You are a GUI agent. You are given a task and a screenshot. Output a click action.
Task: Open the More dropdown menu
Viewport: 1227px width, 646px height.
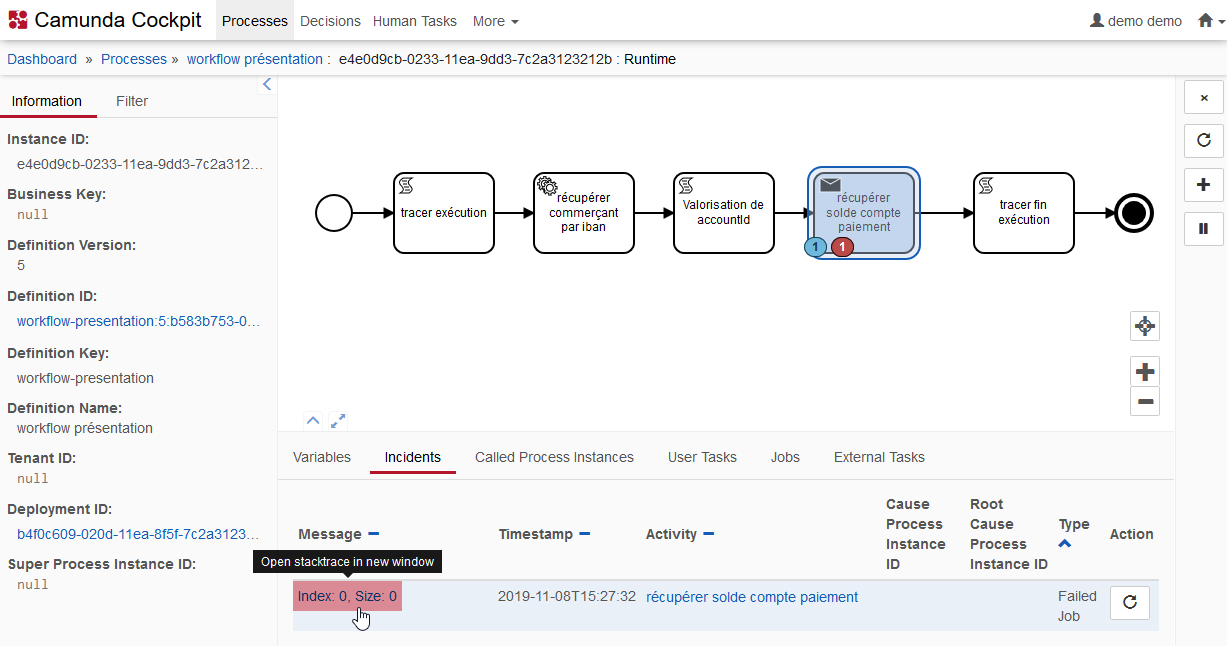click(x=495, y=21)
